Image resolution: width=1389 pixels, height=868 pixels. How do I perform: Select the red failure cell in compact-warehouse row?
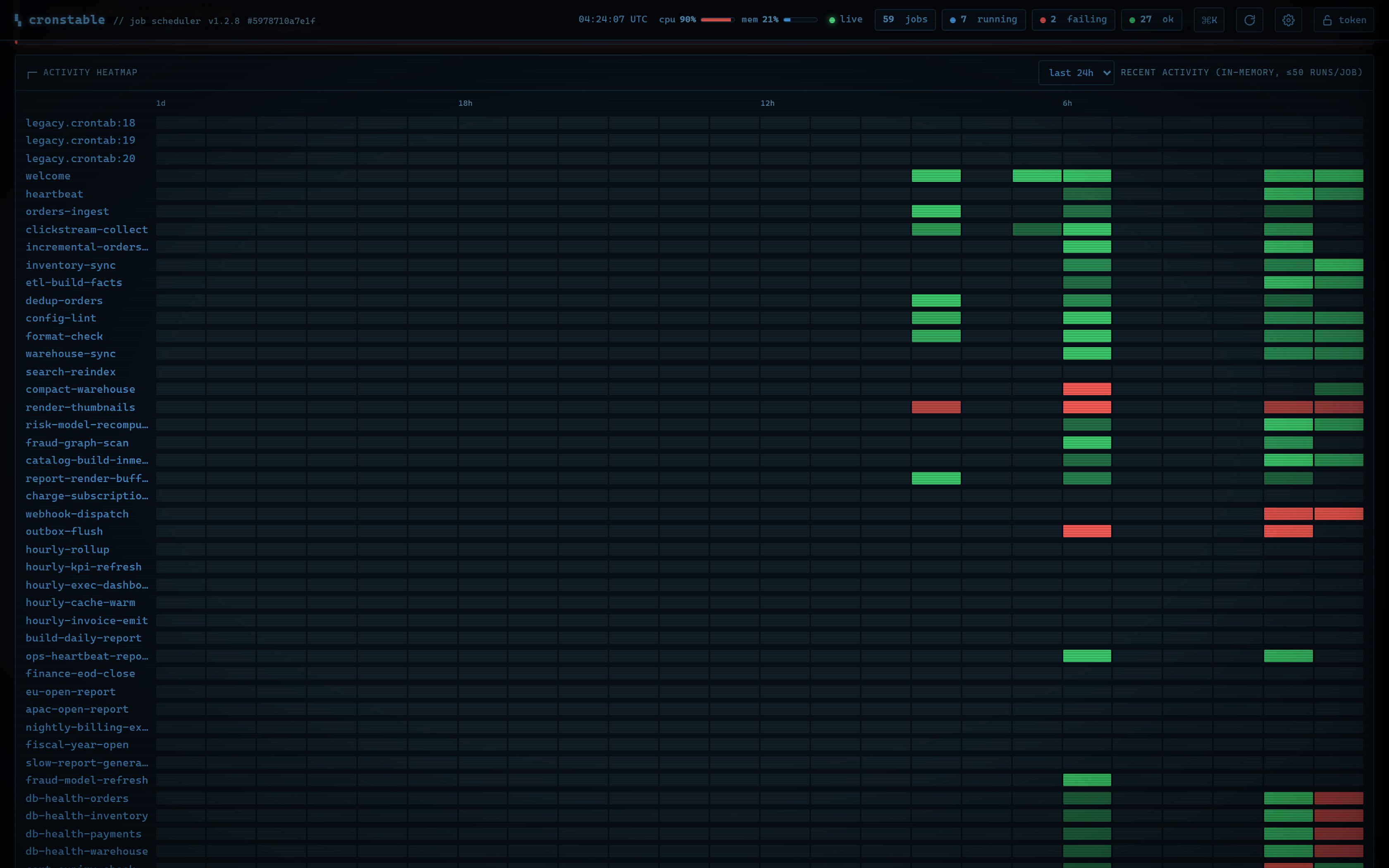[x=1086, y=389]
